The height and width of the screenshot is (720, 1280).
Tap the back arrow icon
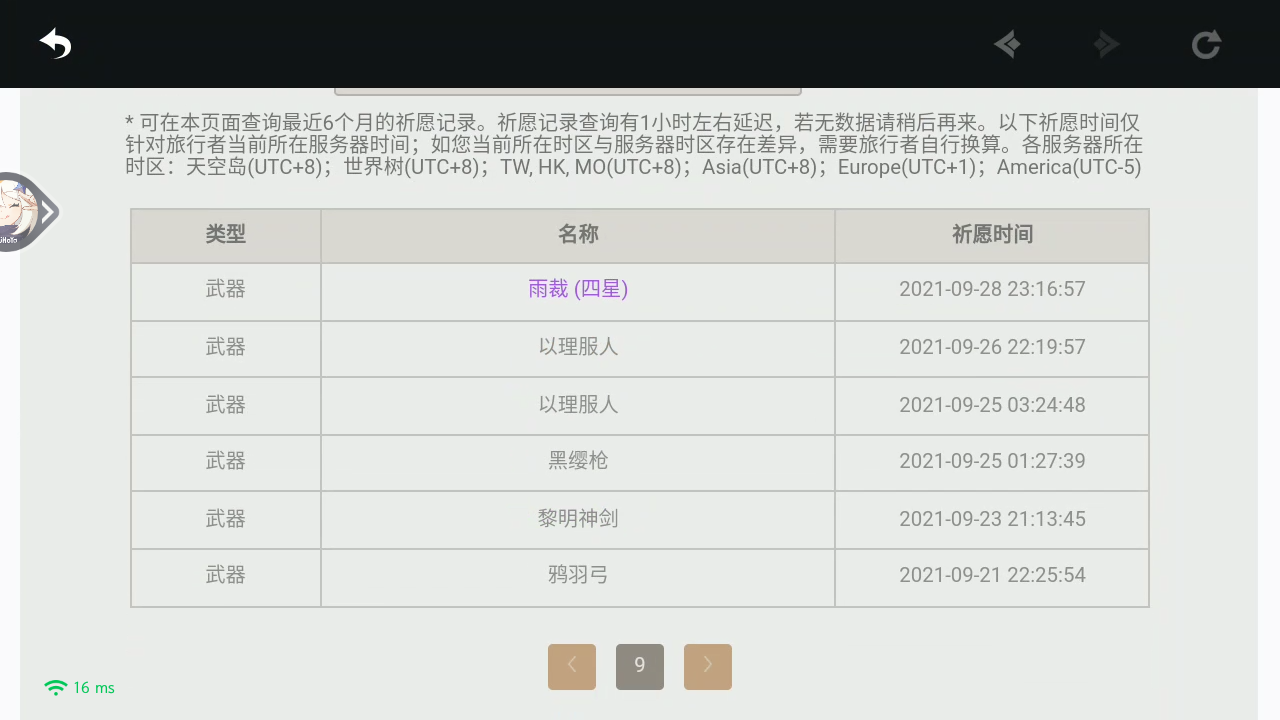55,44
